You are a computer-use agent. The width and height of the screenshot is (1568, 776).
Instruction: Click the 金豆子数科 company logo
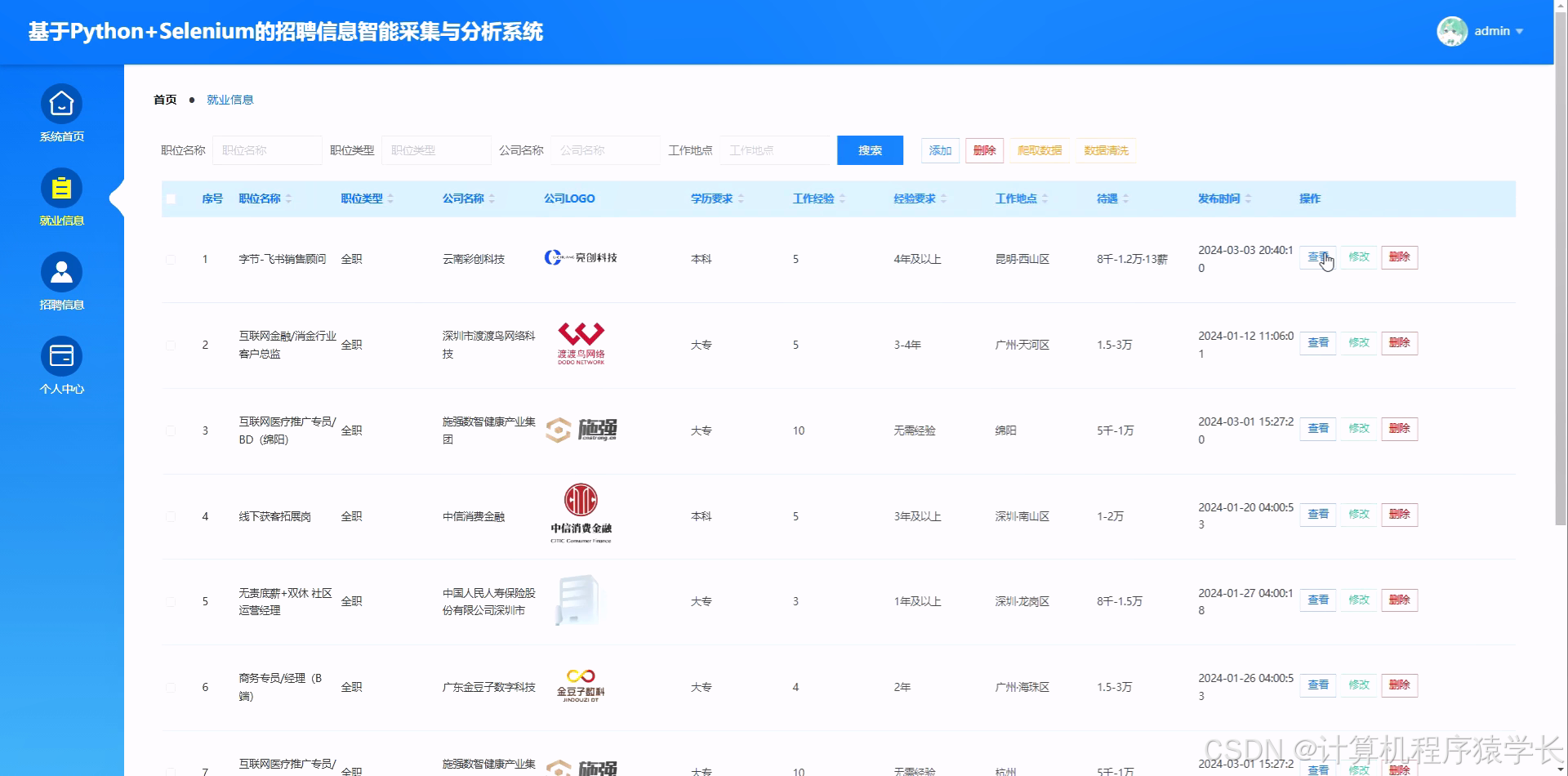tap(580, 680)
